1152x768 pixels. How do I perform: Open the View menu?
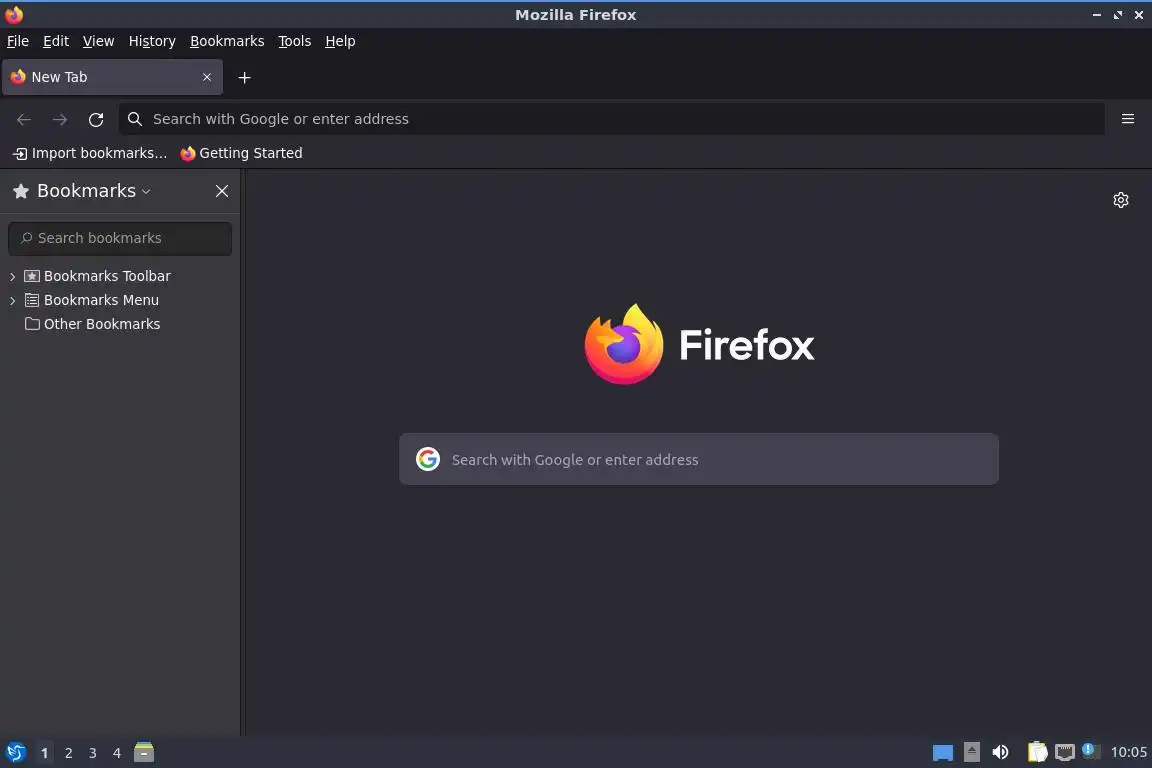[x=98, y=41]
